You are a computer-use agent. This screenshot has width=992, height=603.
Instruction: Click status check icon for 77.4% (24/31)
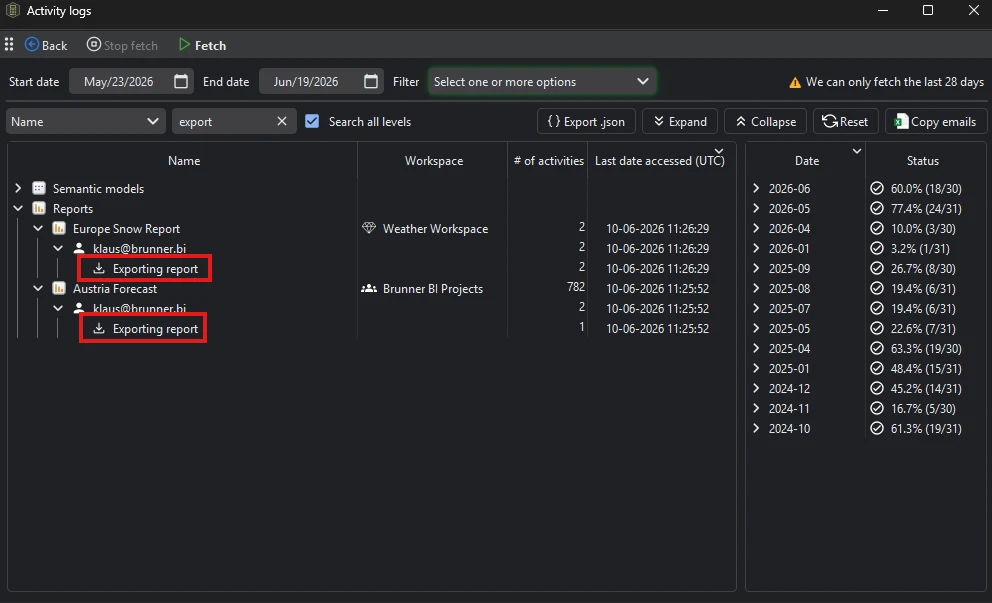[x=877, y=208]
